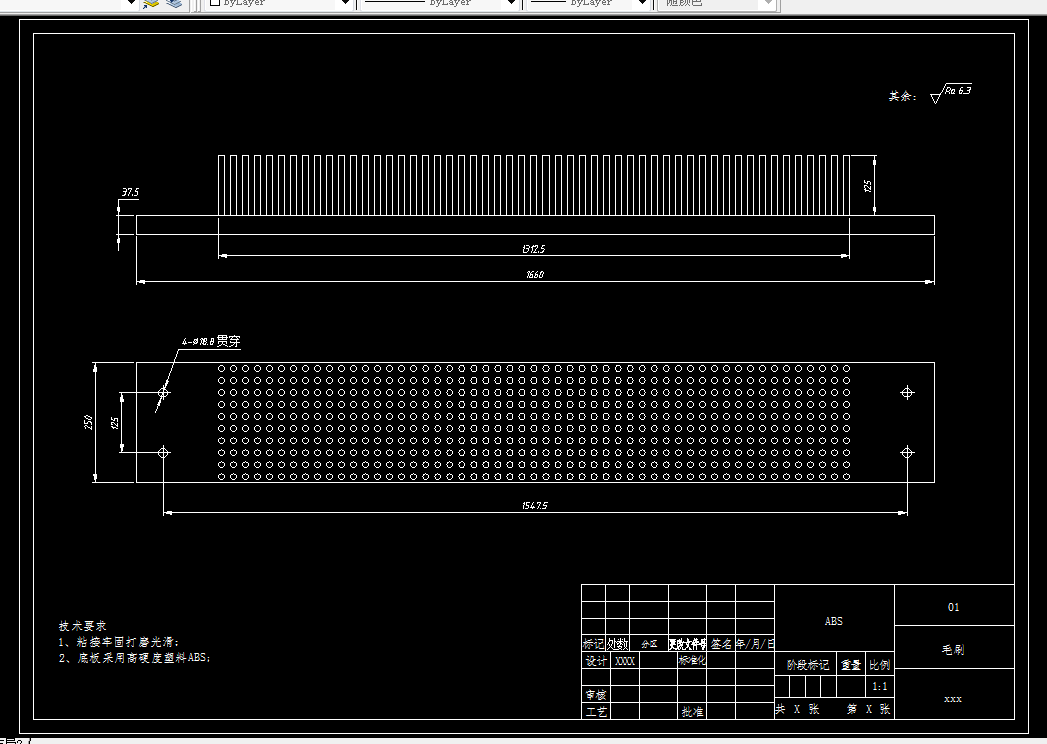The height and width of the screenshot is (744, 1047).
Task: Click the layer states manager icon
Action: coord(174,3)
